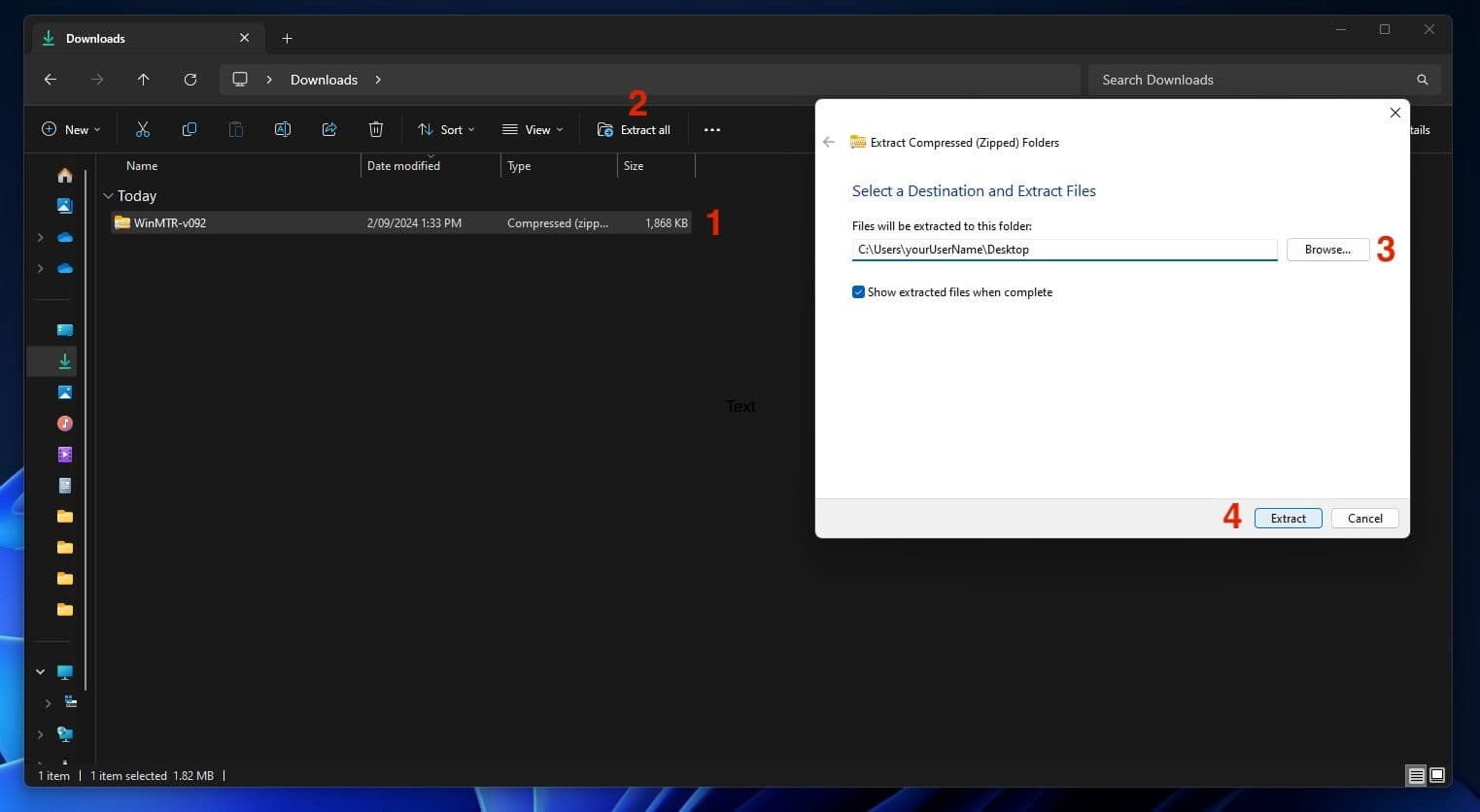Click the PC icon in address bar
Screen dimensions: 1480x812
(x=240, y=80)
